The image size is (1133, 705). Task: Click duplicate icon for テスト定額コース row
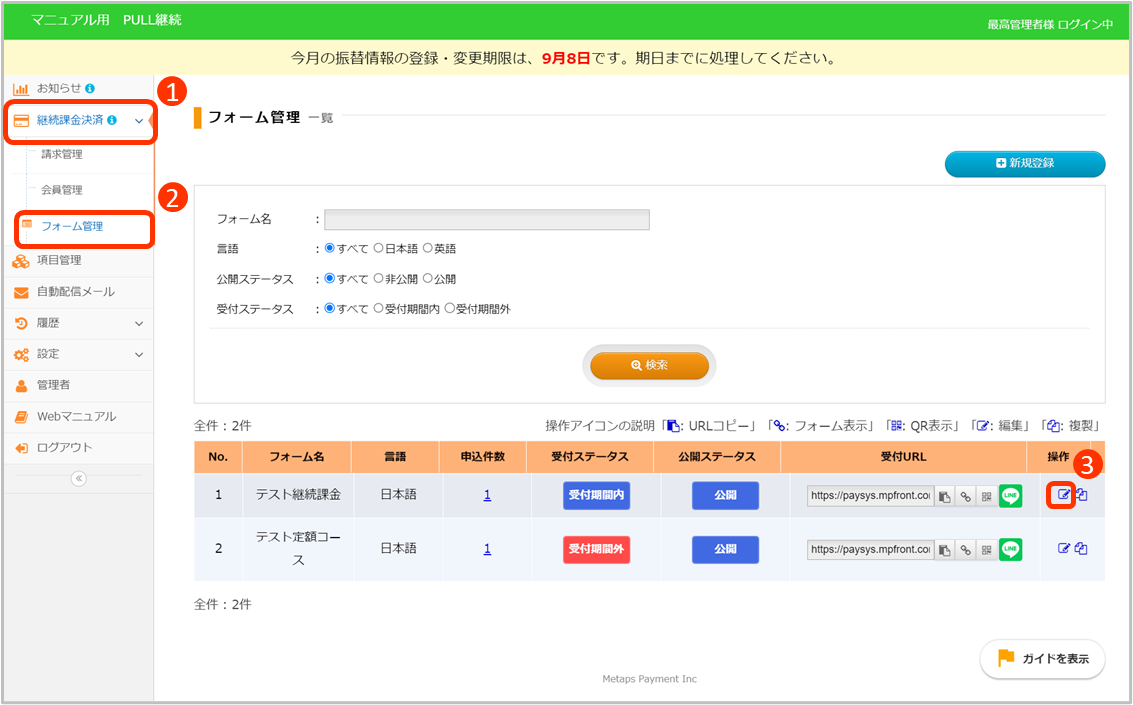point(1081,548)
